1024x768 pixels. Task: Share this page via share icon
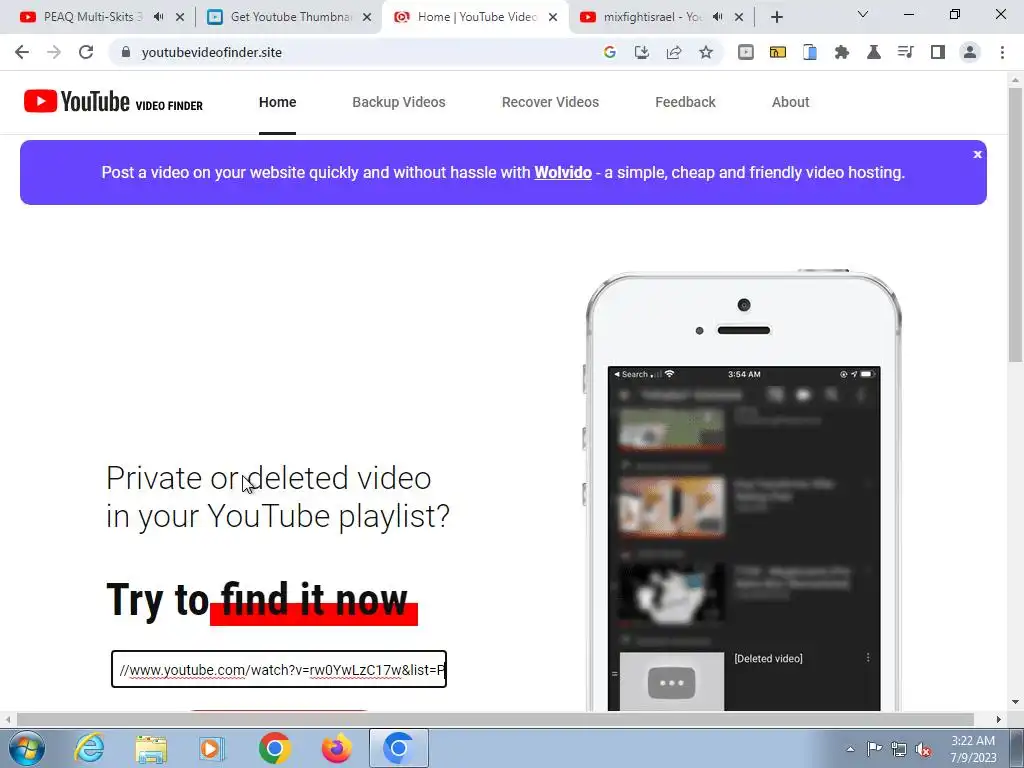[673, 52]
